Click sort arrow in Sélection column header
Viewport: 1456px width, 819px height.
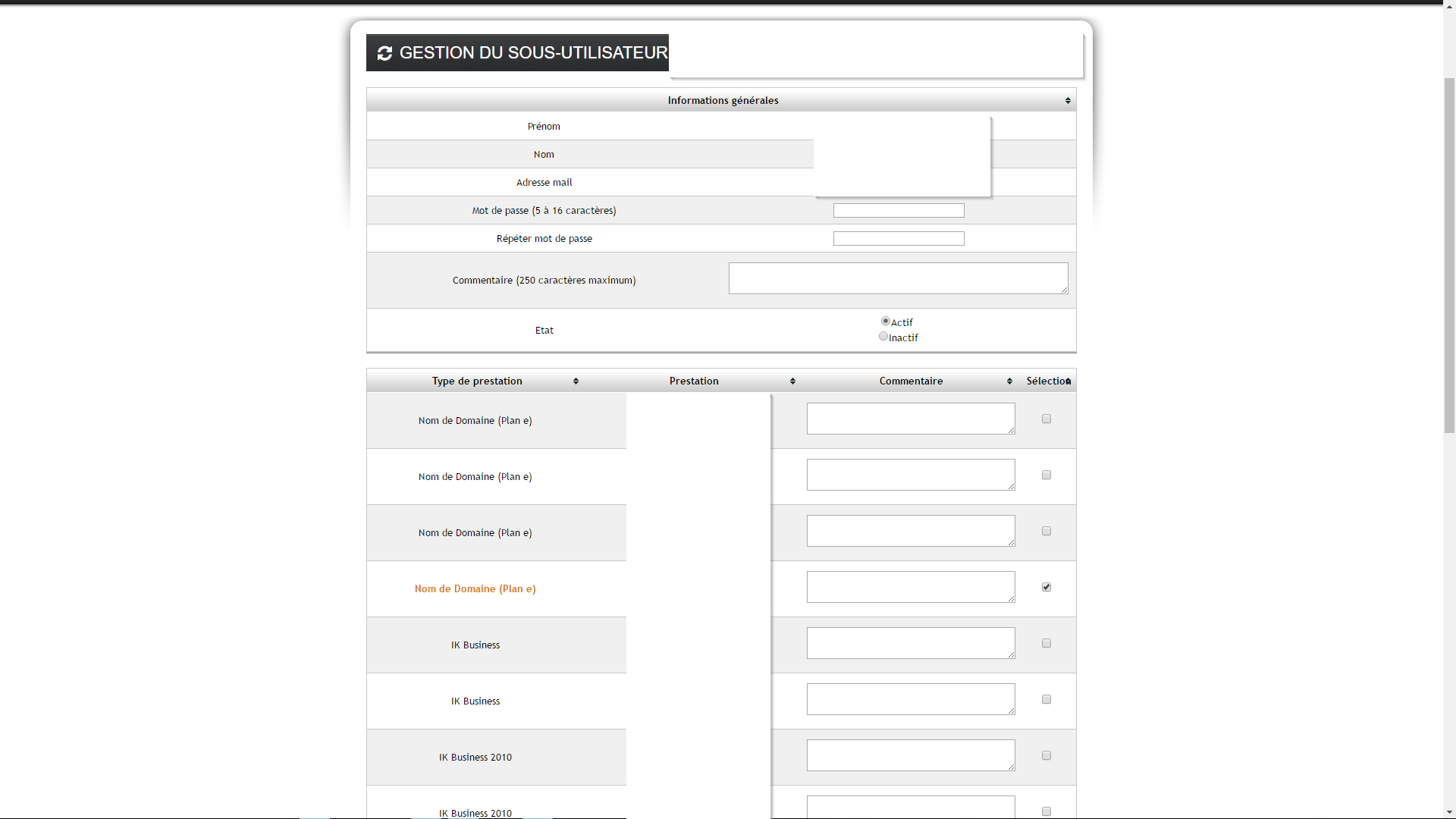[1068, 381]
